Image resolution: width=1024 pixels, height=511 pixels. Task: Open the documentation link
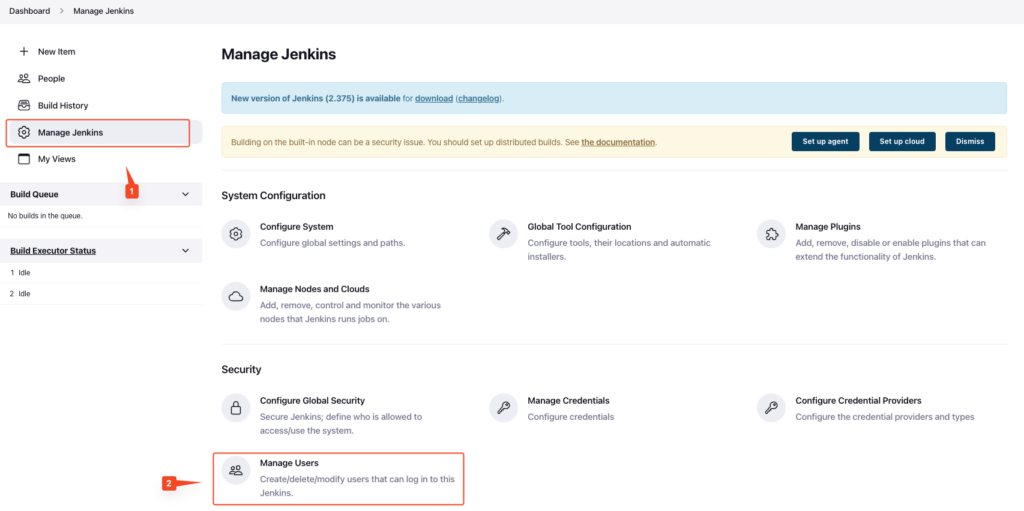pos(618,142)
